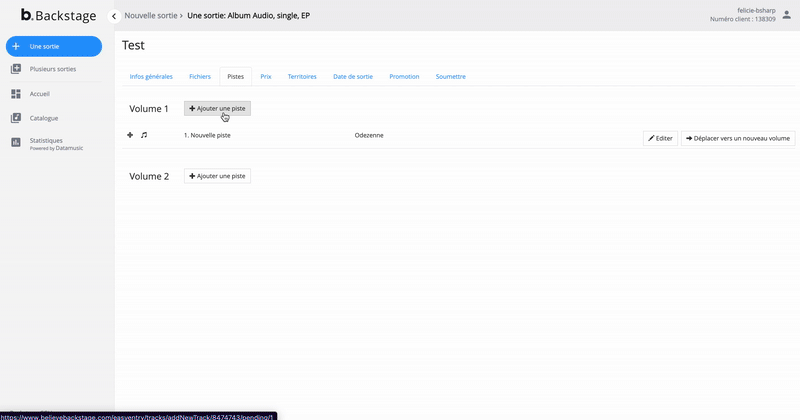800x420 pixels.
Task: Switch to the Fichiers tab
Action: pyautogui.click(x=200, y=77)
